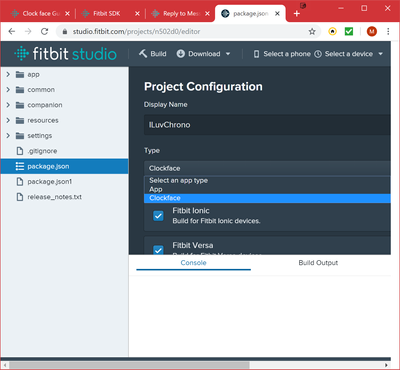Click the package.json list icon
This screenshot has height=370, width=400.
20,166
